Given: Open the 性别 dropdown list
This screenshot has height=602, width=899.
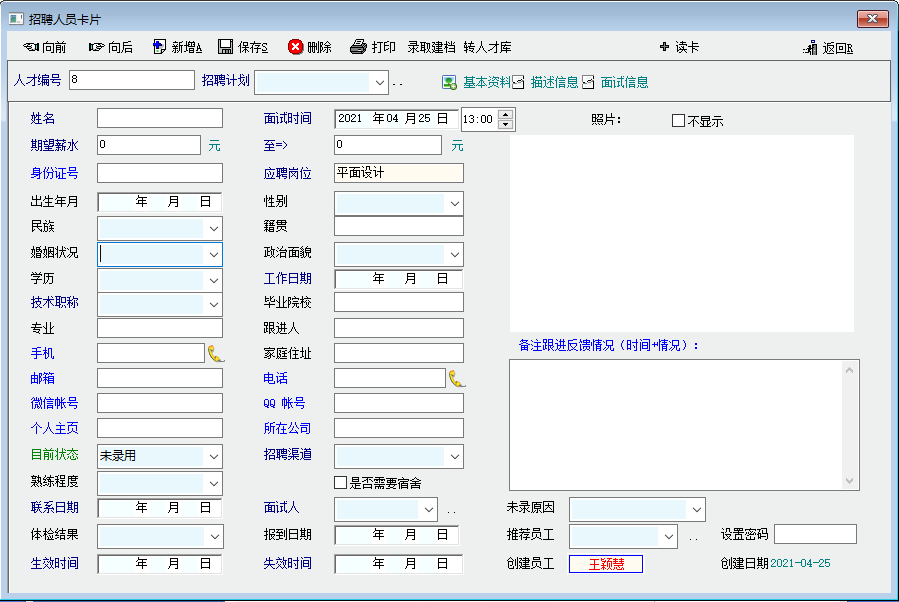Looking at the screenshot, I should point(455,204).
